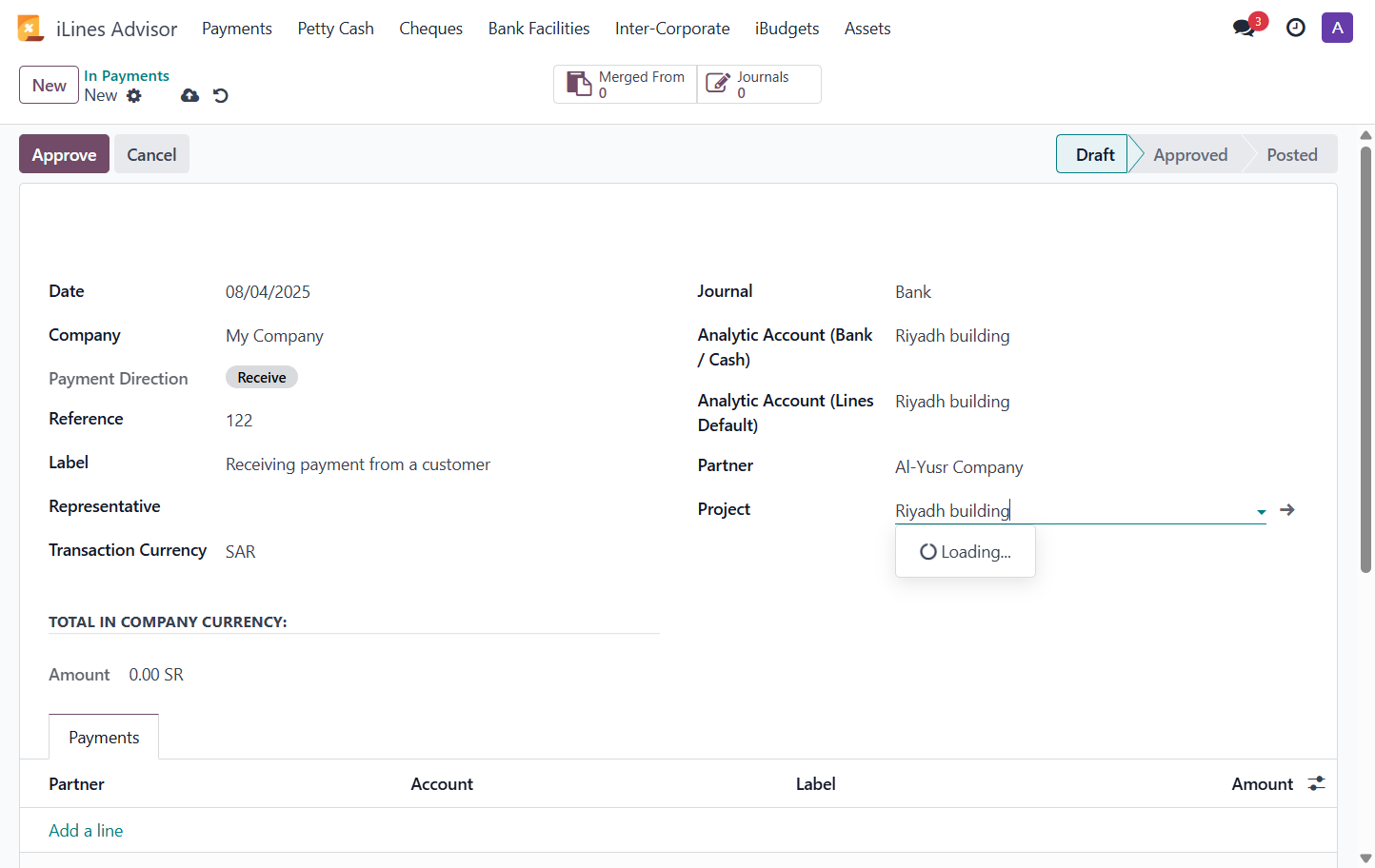Open the user avatar menu
Screen dimensions: 1375x868
1337,28
